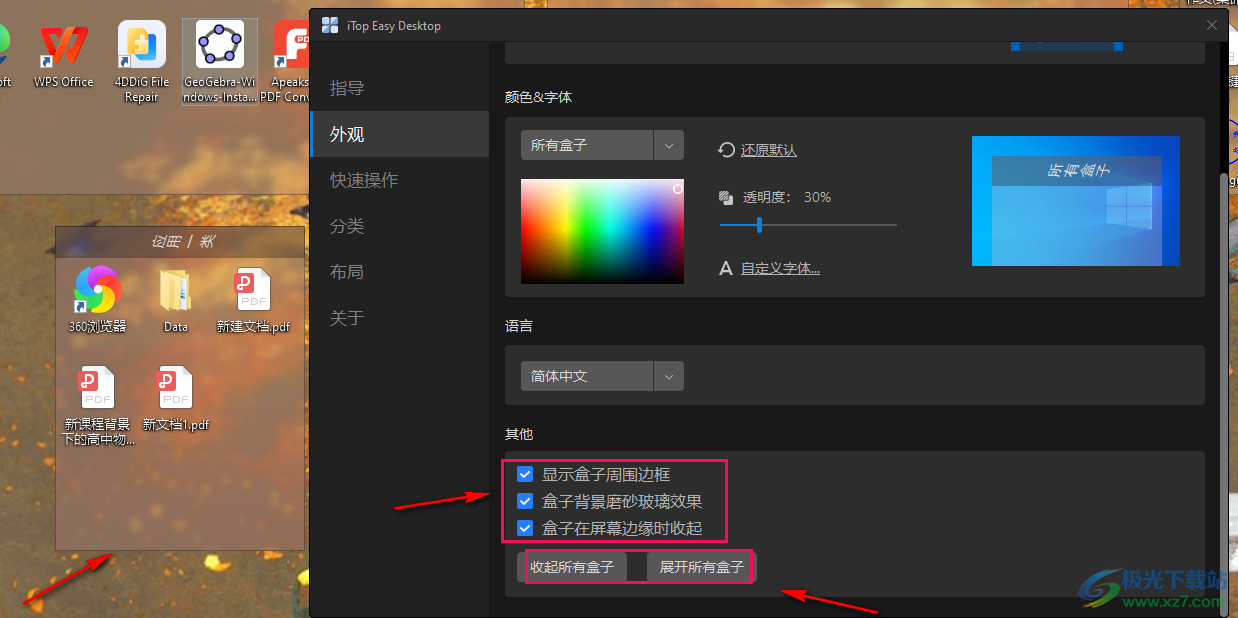Screen dimensions: 1238x618
Task: Click the desktop box title bar
Action: point(180,241)
